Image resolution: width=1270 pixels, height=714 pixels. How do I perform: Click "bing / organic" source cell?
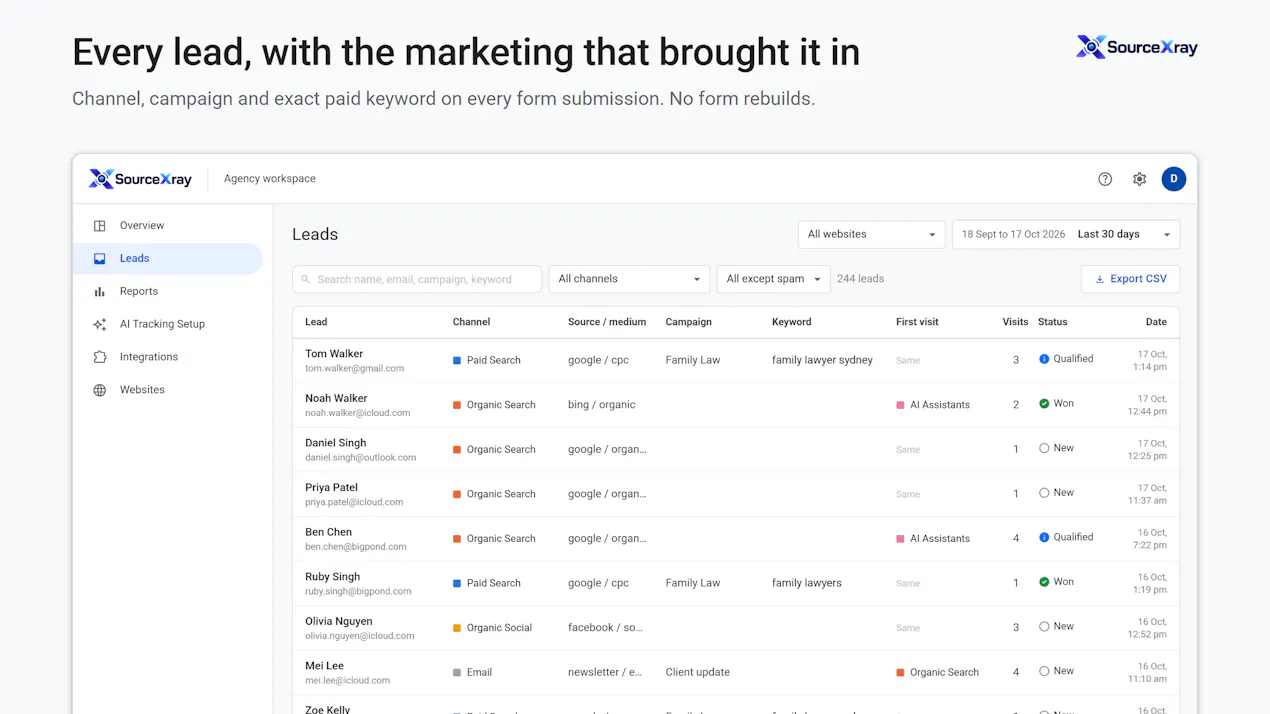602,405
